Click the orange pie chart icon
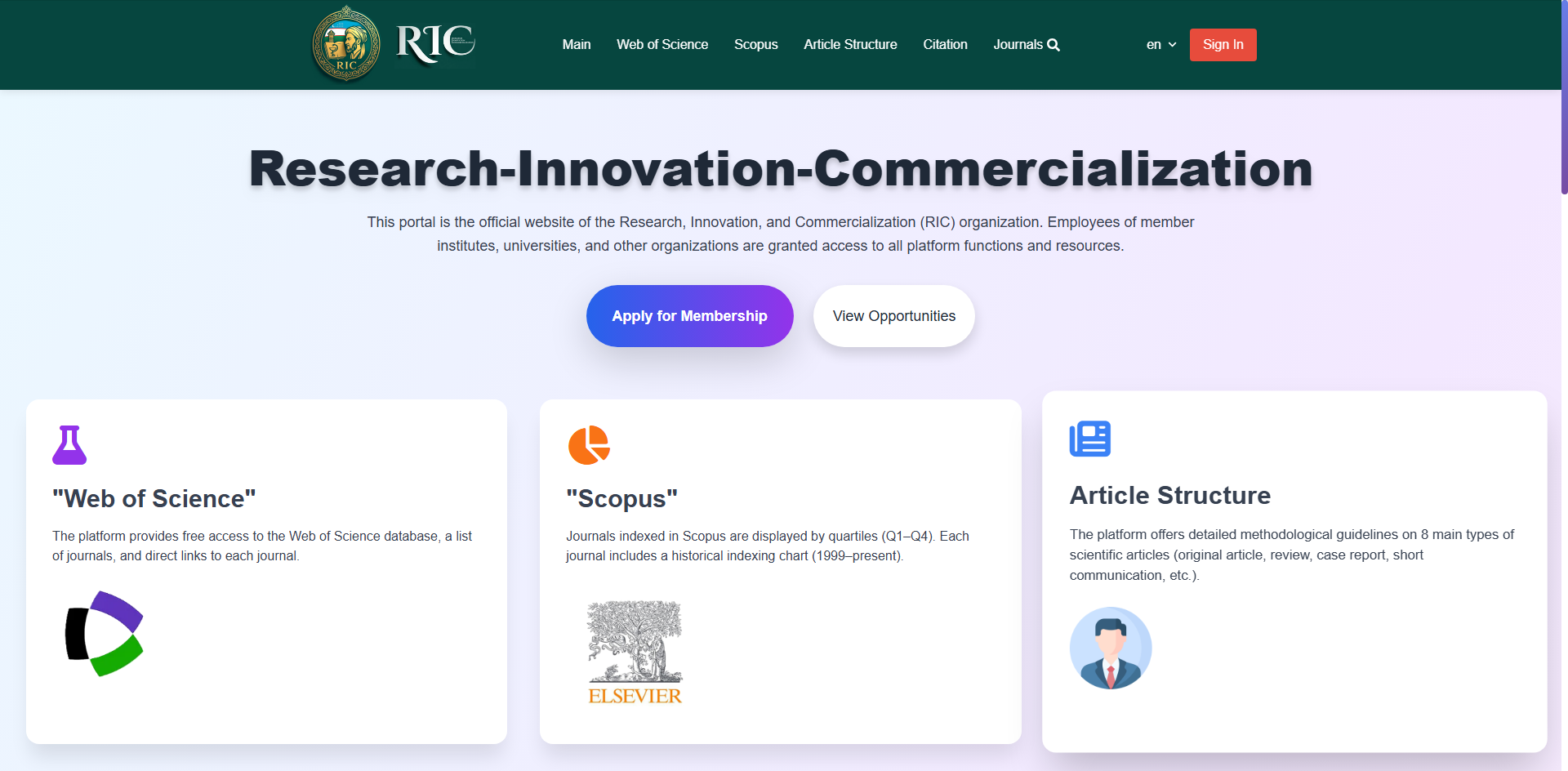 [x=589, y=445]
